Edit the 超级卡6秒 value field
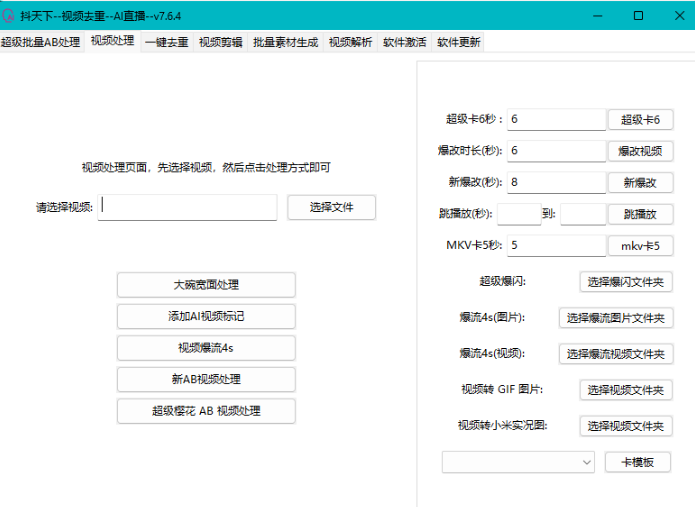 tap(556, 119)
